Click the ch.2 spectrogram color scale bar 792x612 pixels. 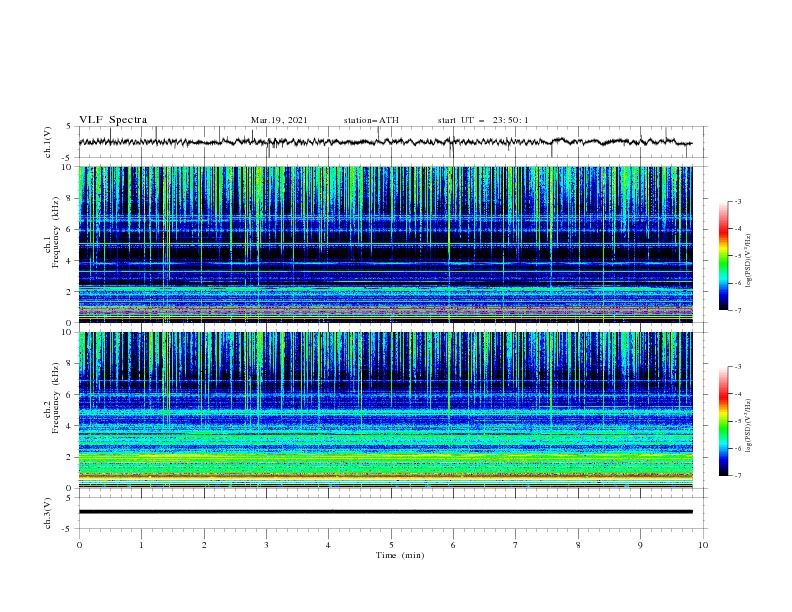pos(723,421)
